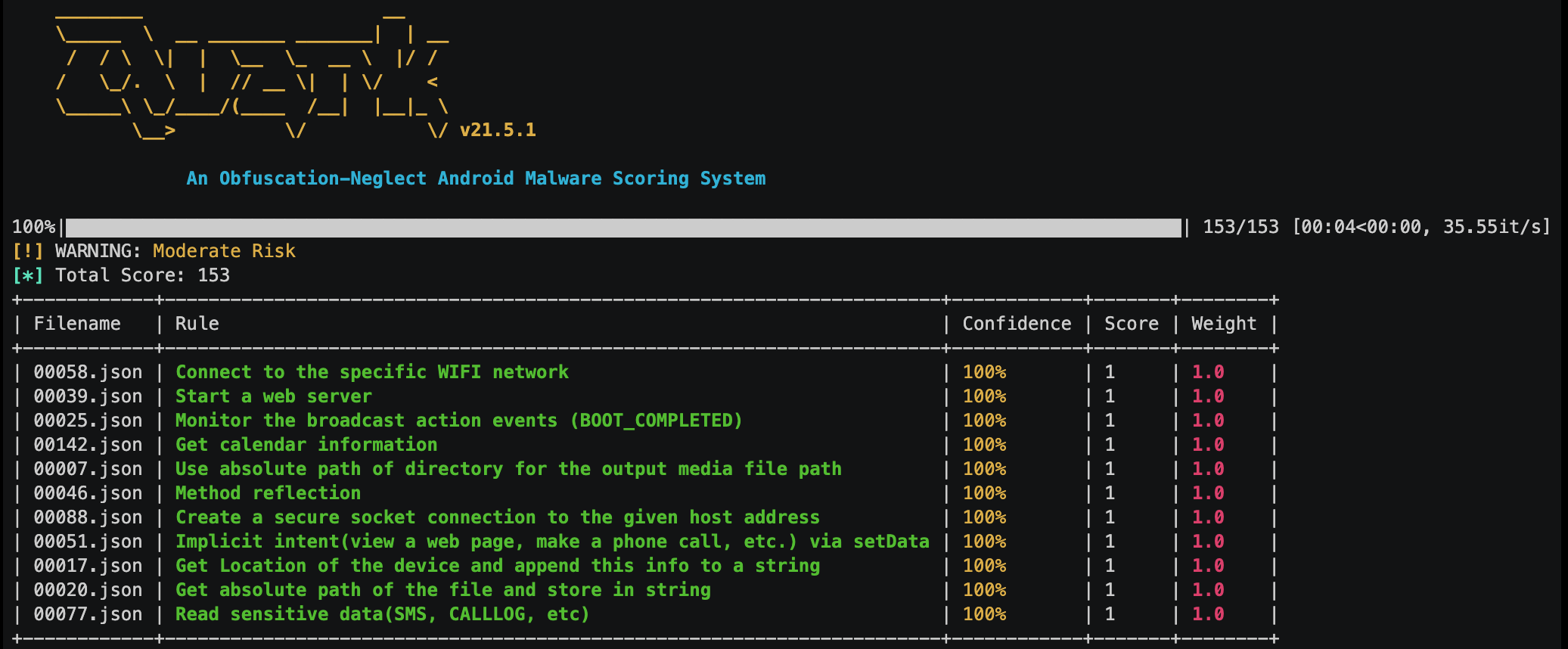
Task: Select the Read sensitive data rule
Action: (x=382, y=614)
